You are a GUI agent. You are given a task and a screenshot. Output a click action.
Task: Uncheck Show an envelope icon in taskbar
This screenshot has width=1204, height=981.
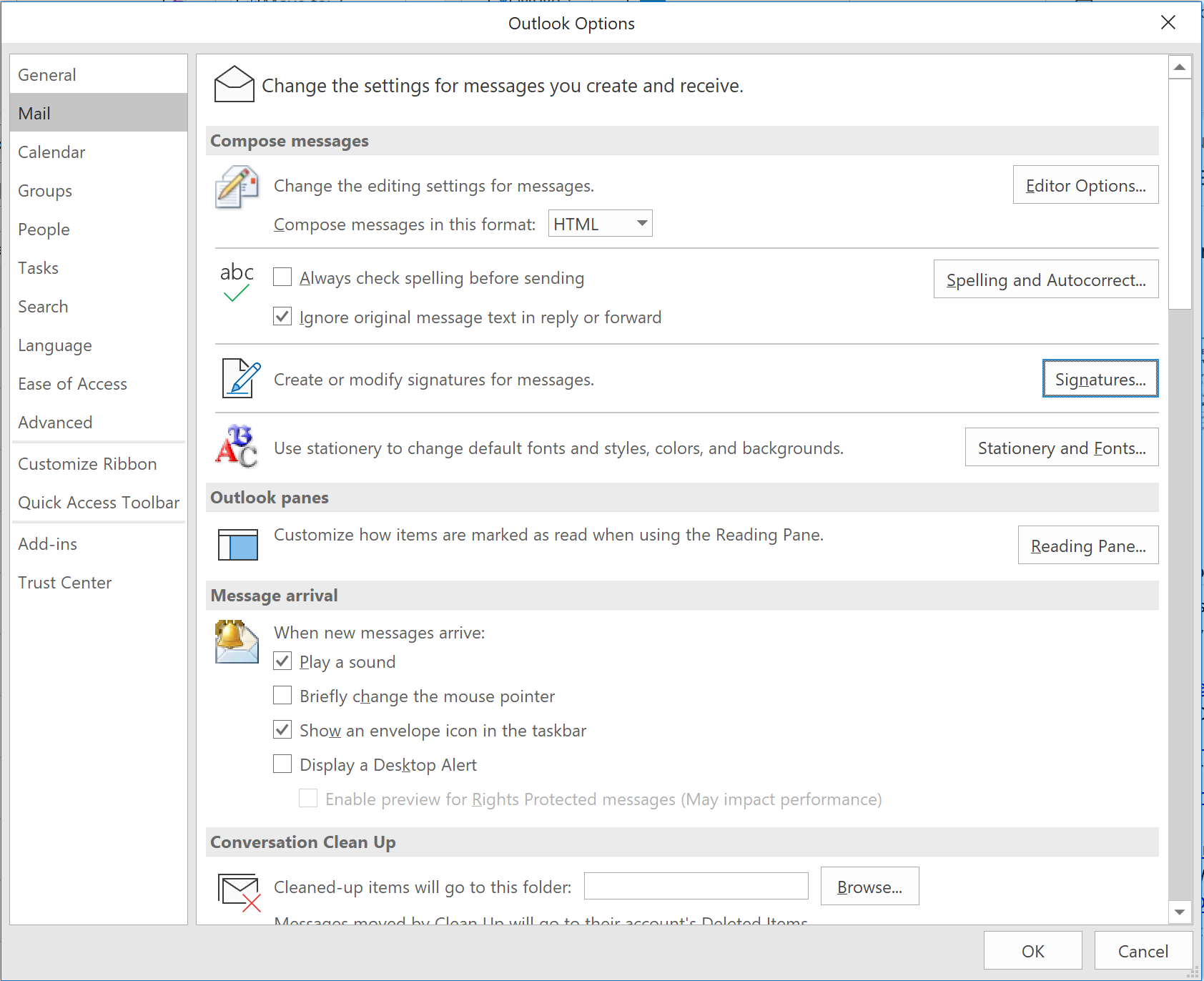point(282,729)
